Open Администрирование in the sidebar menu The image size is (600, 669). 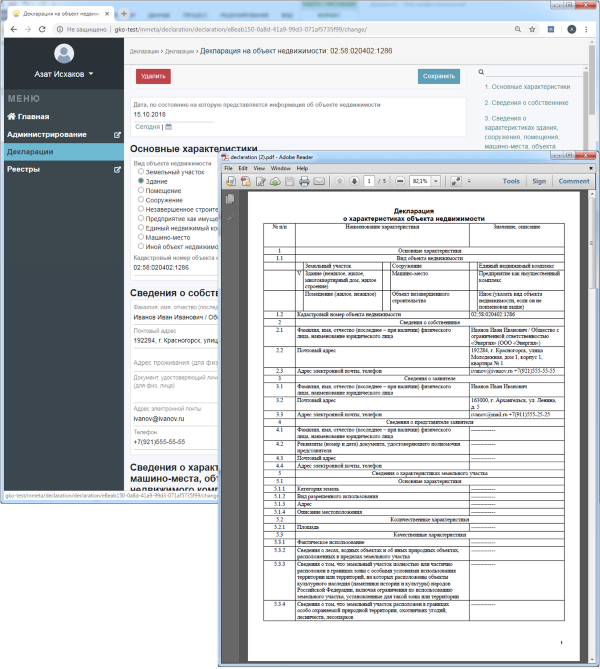tap(64, 134)
